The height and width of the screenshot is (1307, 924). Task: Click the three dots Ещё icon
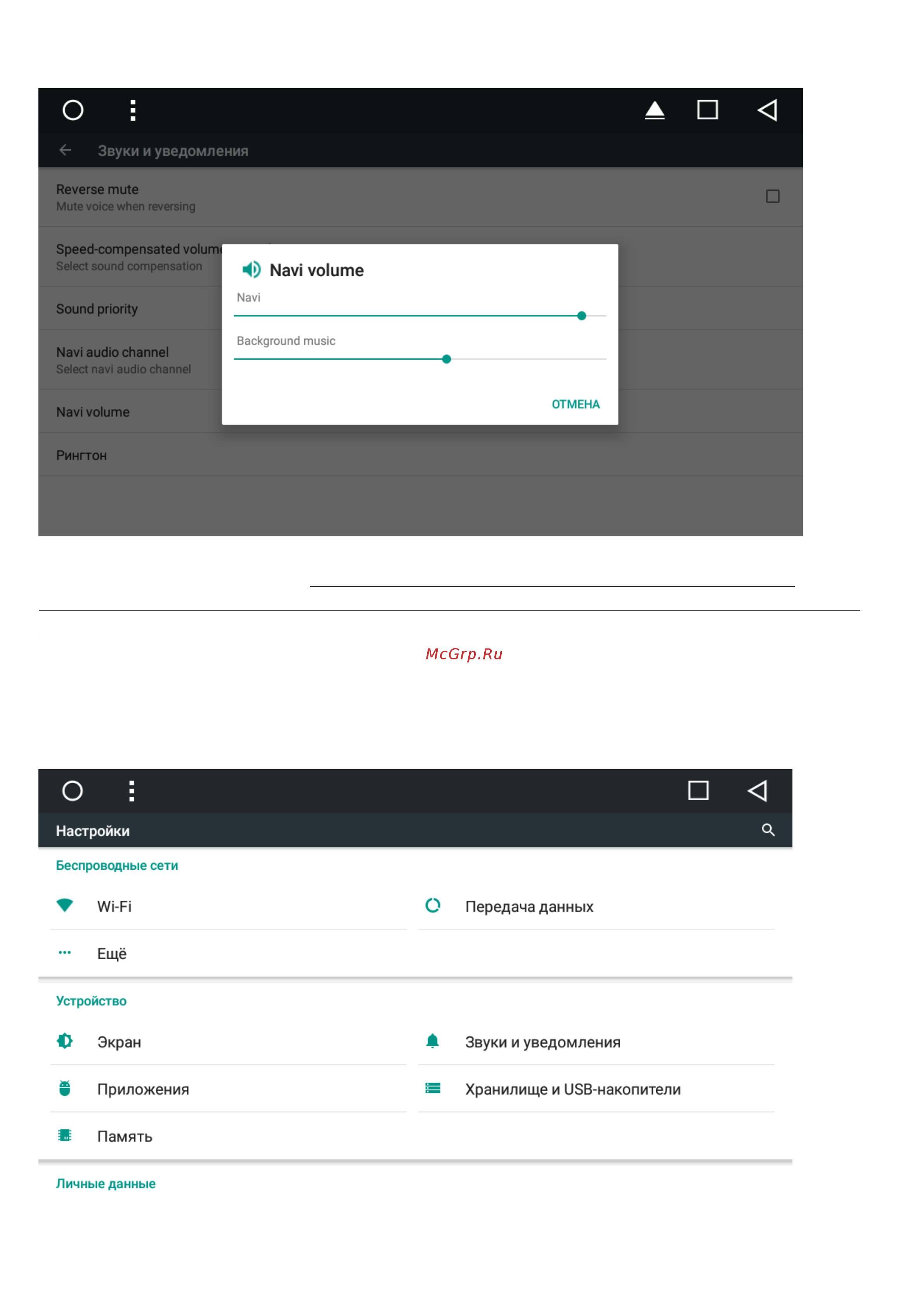[x=65, y=952]
